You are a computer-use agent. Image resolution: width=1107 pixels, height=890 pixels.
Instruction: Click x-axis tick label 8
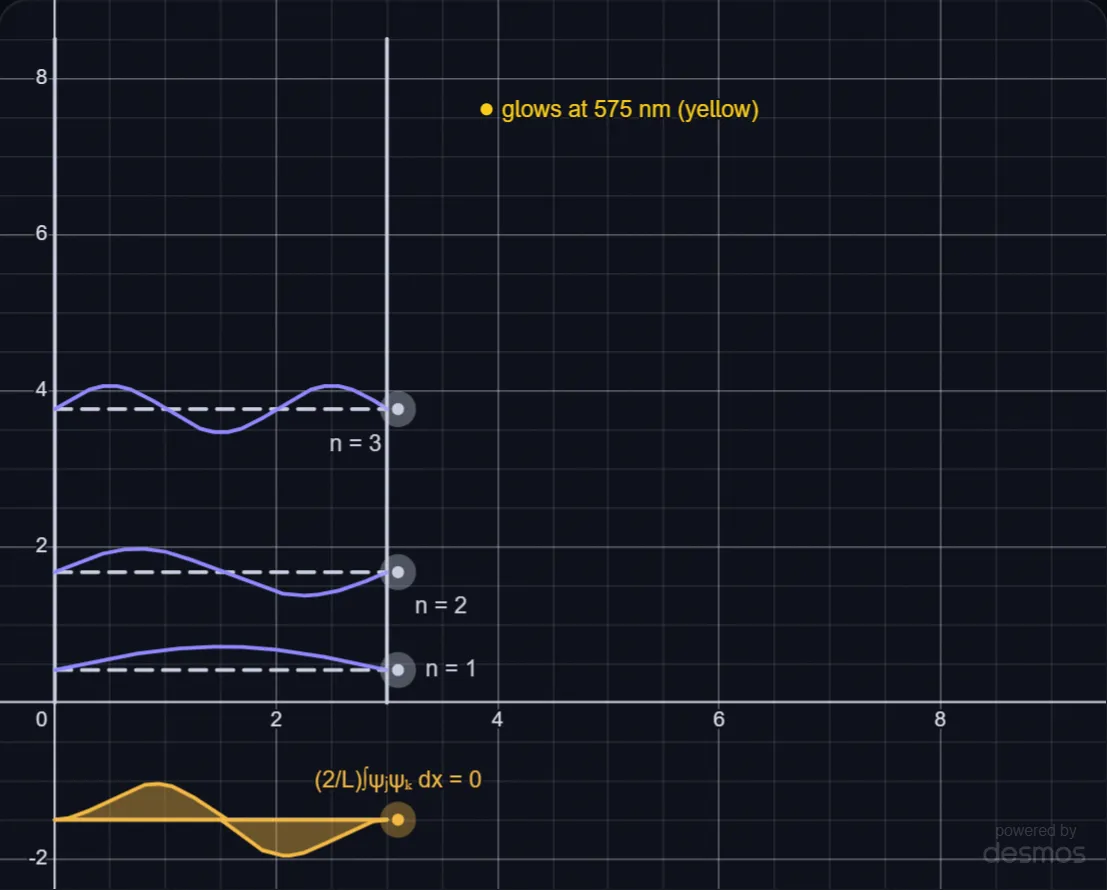[940, 719]
